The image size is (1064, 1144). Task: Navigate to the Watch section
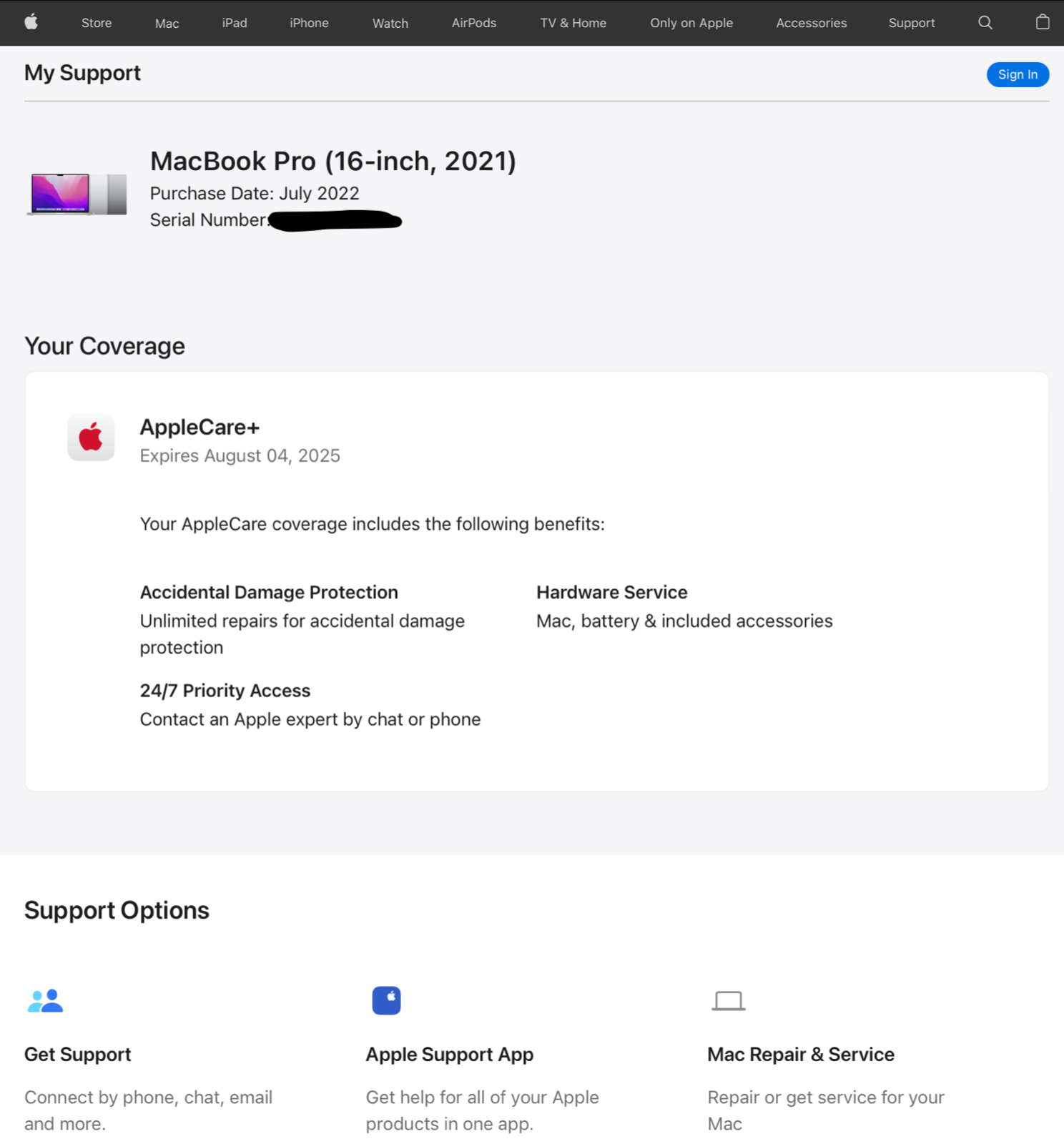(x=390, y=23)
